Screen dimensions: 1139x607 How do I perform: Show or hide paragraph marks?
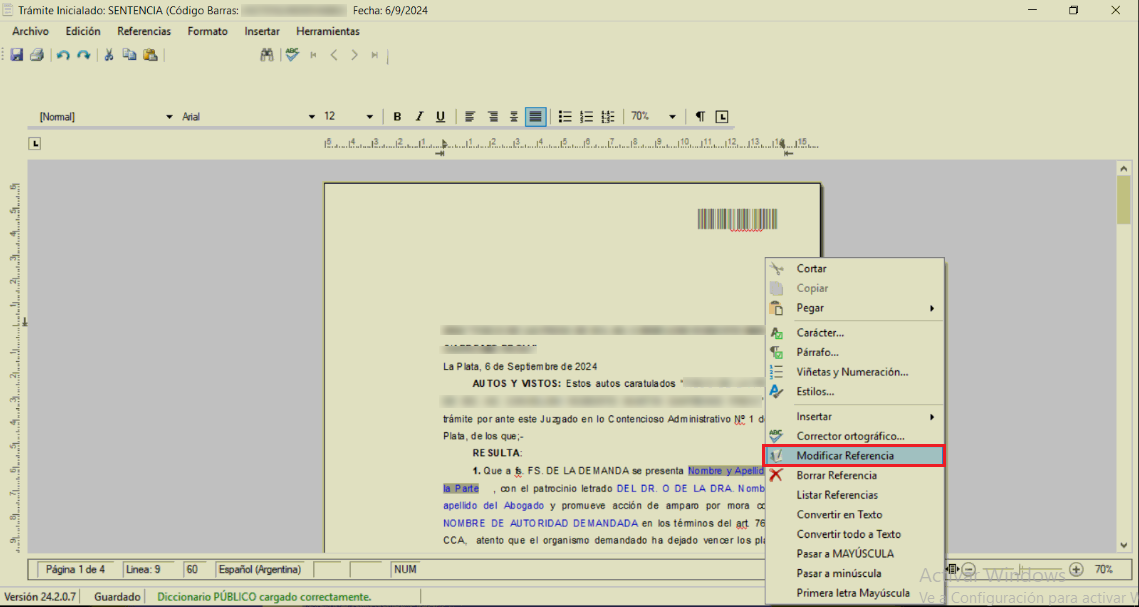coord(700,116)
